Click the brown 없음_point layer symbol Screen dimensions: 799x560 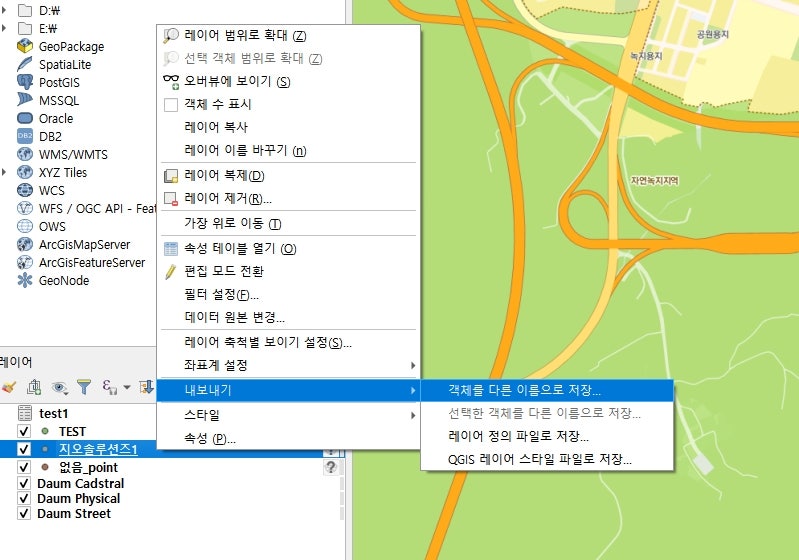(45, 467)
